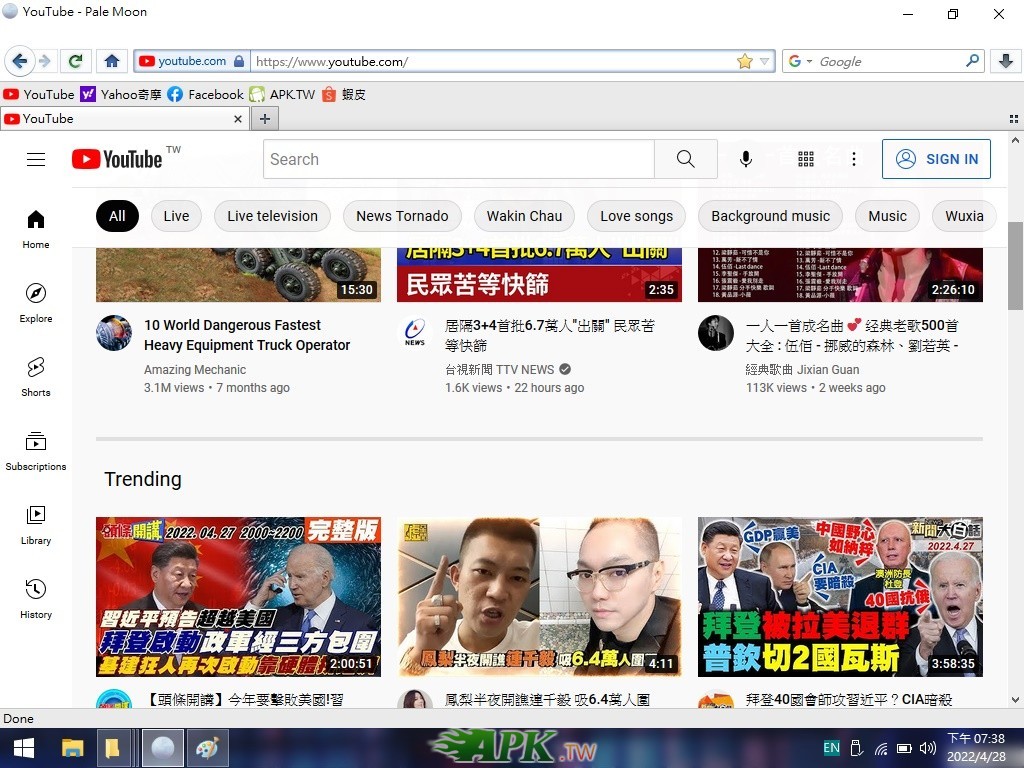Click the SIGN IN button
This screenshot has width=1024, height=768.
coord(936,159)
